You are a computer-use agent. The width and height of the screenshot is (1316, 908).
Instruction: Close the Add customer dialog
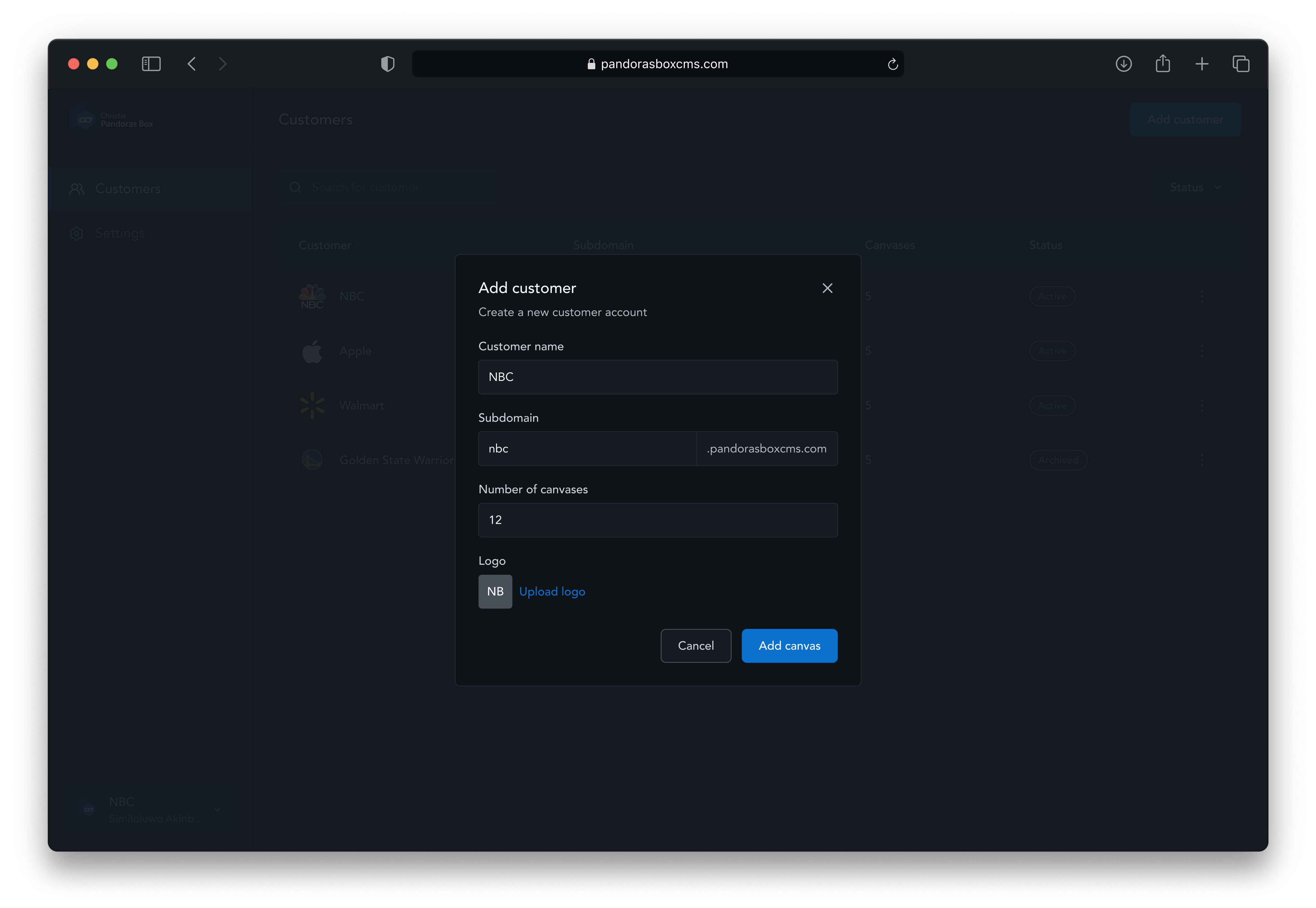tap(827, 288)
